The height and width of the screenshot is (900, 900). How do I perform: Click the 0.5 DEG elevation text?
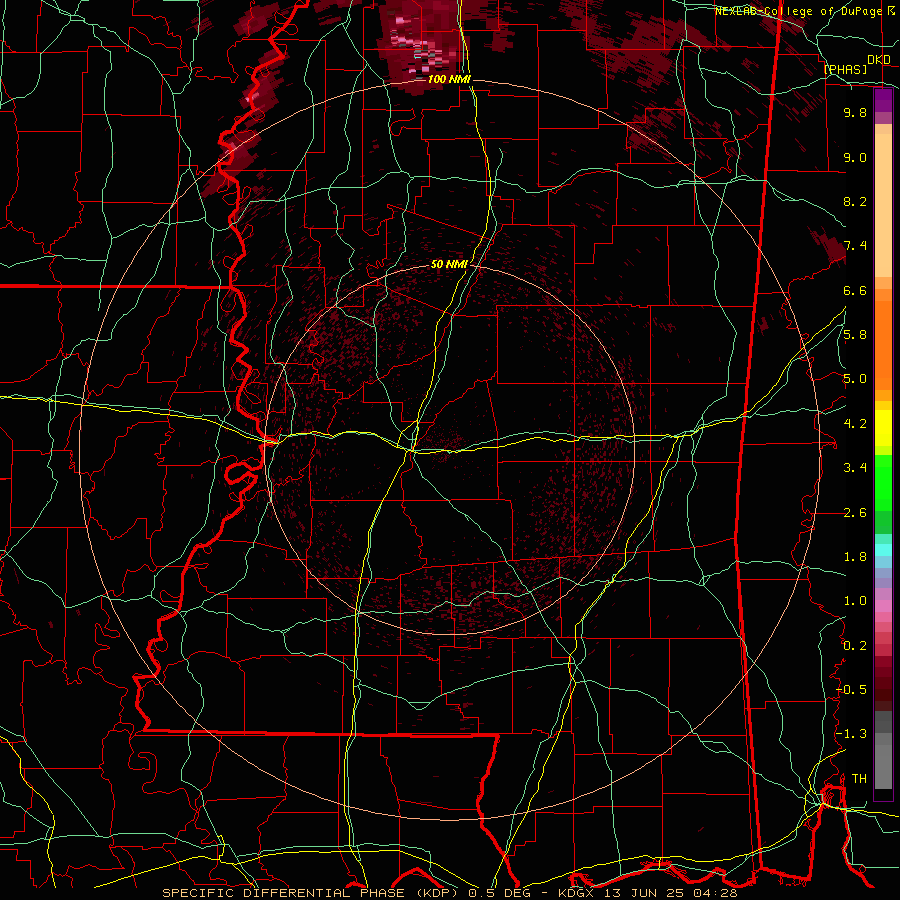(500, 893)
